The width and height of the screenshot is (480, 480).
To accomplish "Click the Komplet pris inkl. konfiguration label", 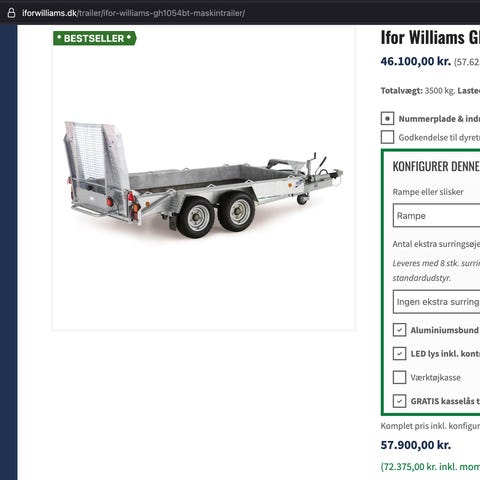I will (x=430, y=426).
